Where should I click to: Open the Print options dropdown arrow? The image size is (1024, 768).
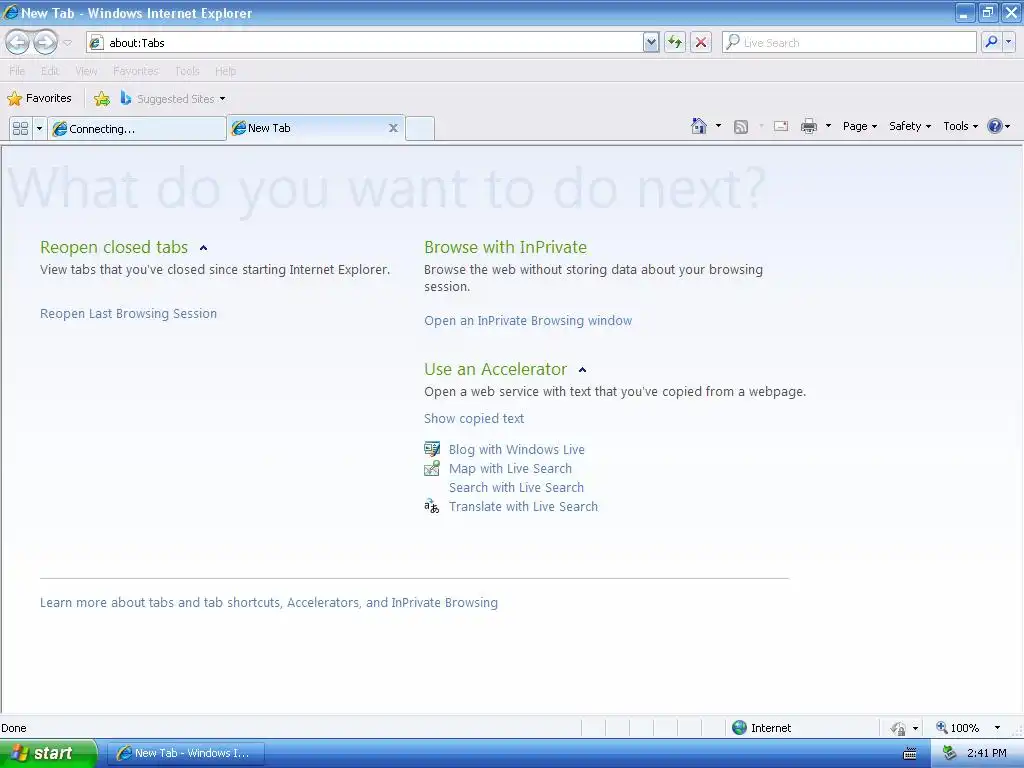828,126
